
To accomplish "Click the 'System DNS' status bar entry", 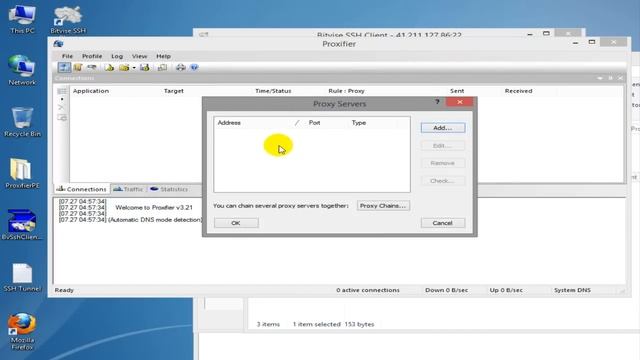I will point(572,290).
